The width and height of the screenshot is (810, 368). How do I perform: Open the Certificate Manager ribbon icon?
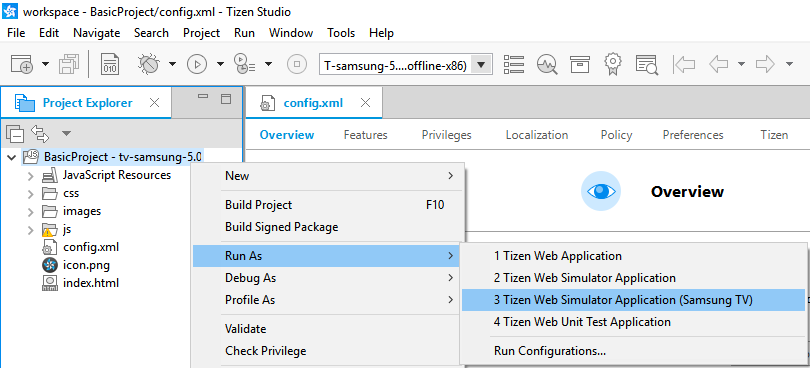pyautogui.click(x=613, y=64)
